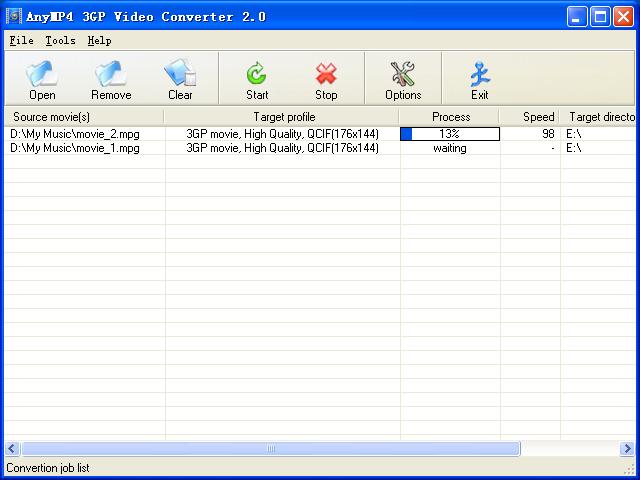Close the converter window
The width and height of the screenshot is (640, 480).
[624, 17]
